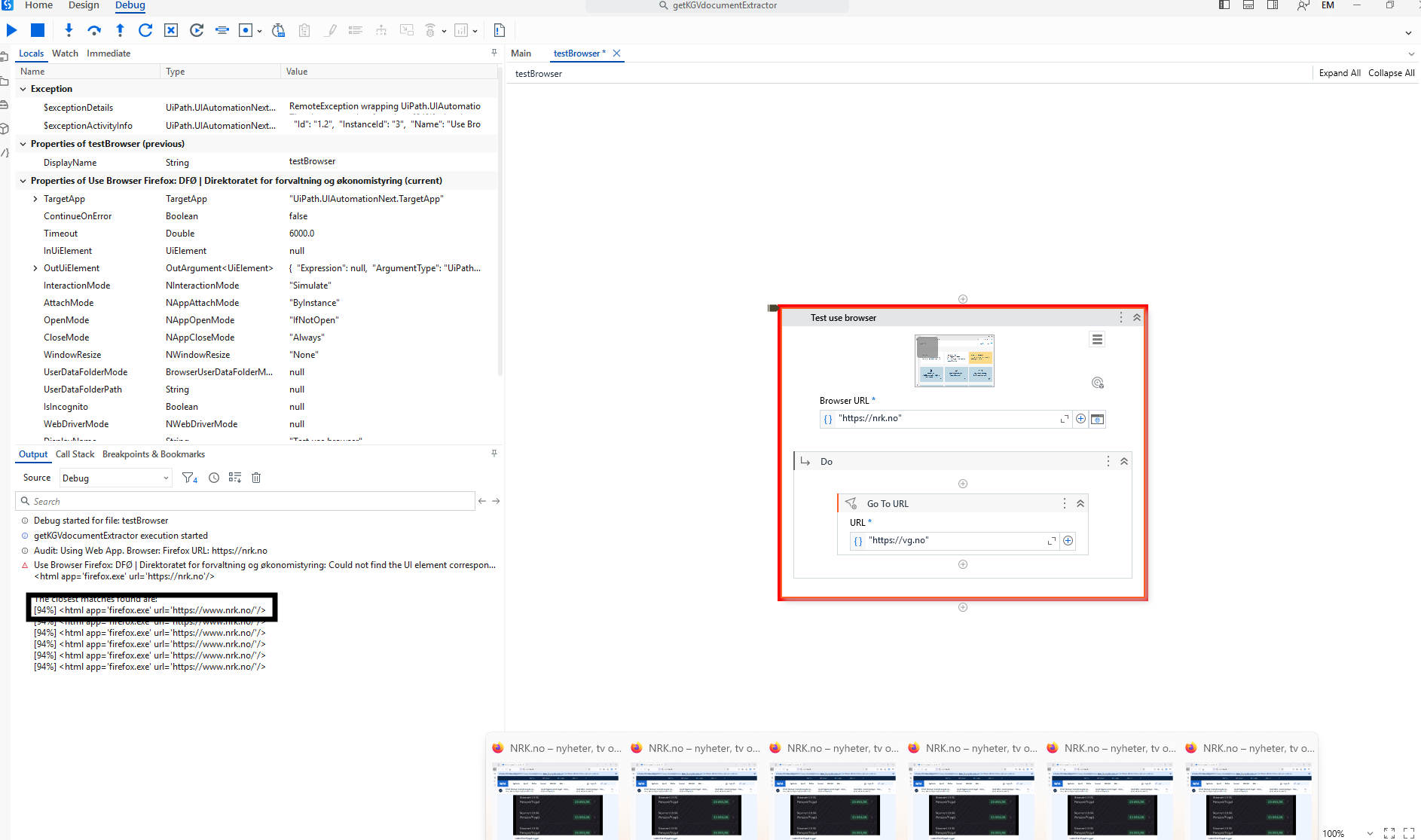Click the Ignore exception icon
The image size is (1421, 840).
tap(171, 30)
